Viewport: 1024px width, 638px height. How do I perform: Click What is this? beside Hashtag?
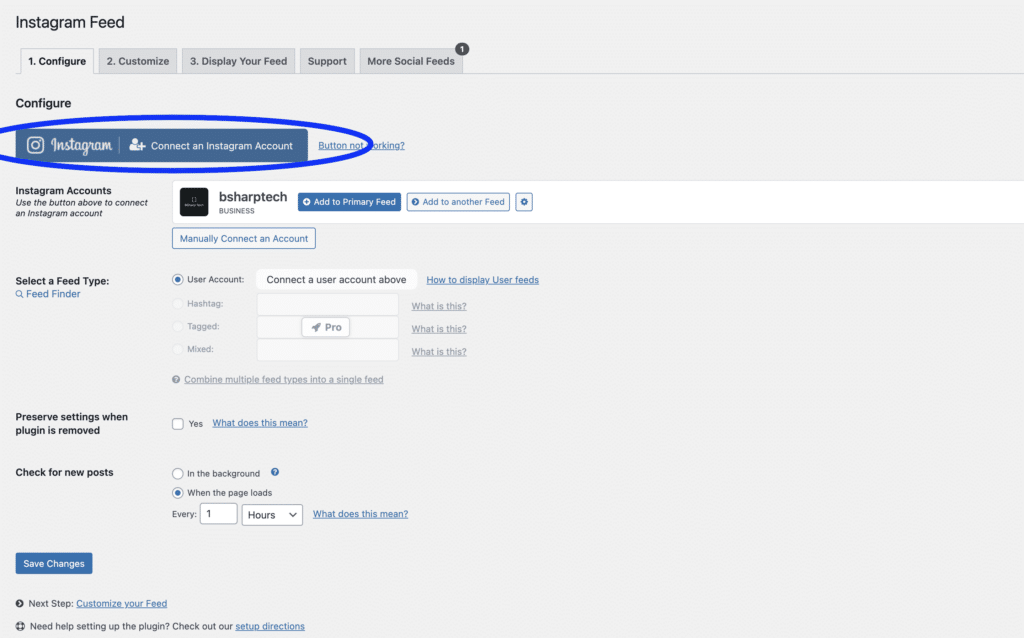tap(439, 306)
